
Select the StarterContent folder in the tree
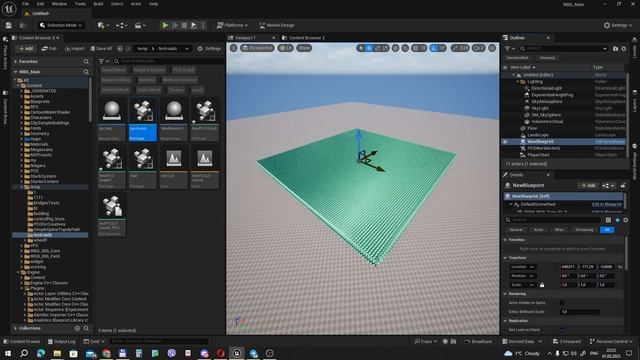[x=44, y=182]
